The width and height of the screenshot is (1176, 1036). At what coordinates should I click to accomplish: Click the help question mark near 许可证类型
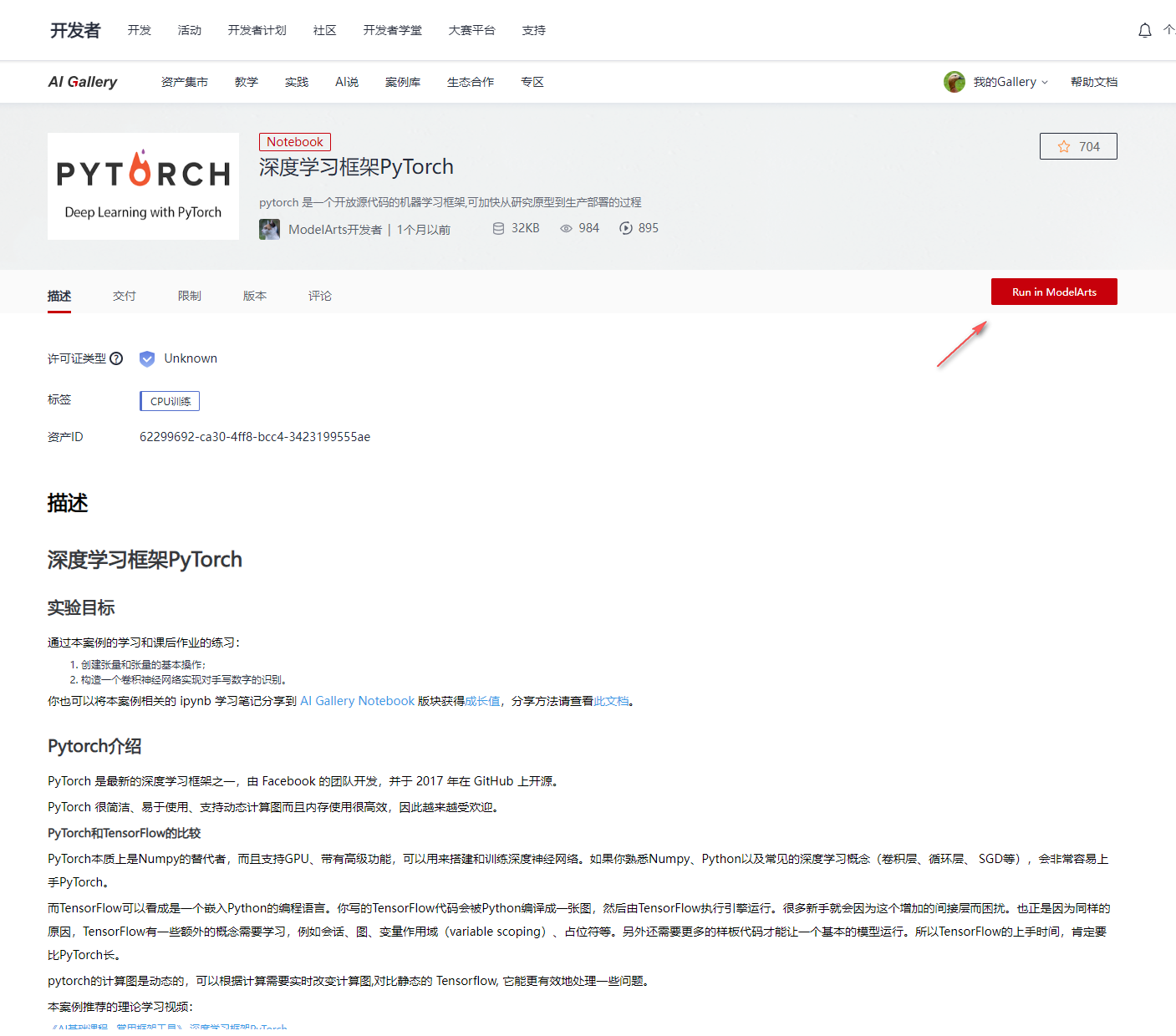click(x=116, y=358)
